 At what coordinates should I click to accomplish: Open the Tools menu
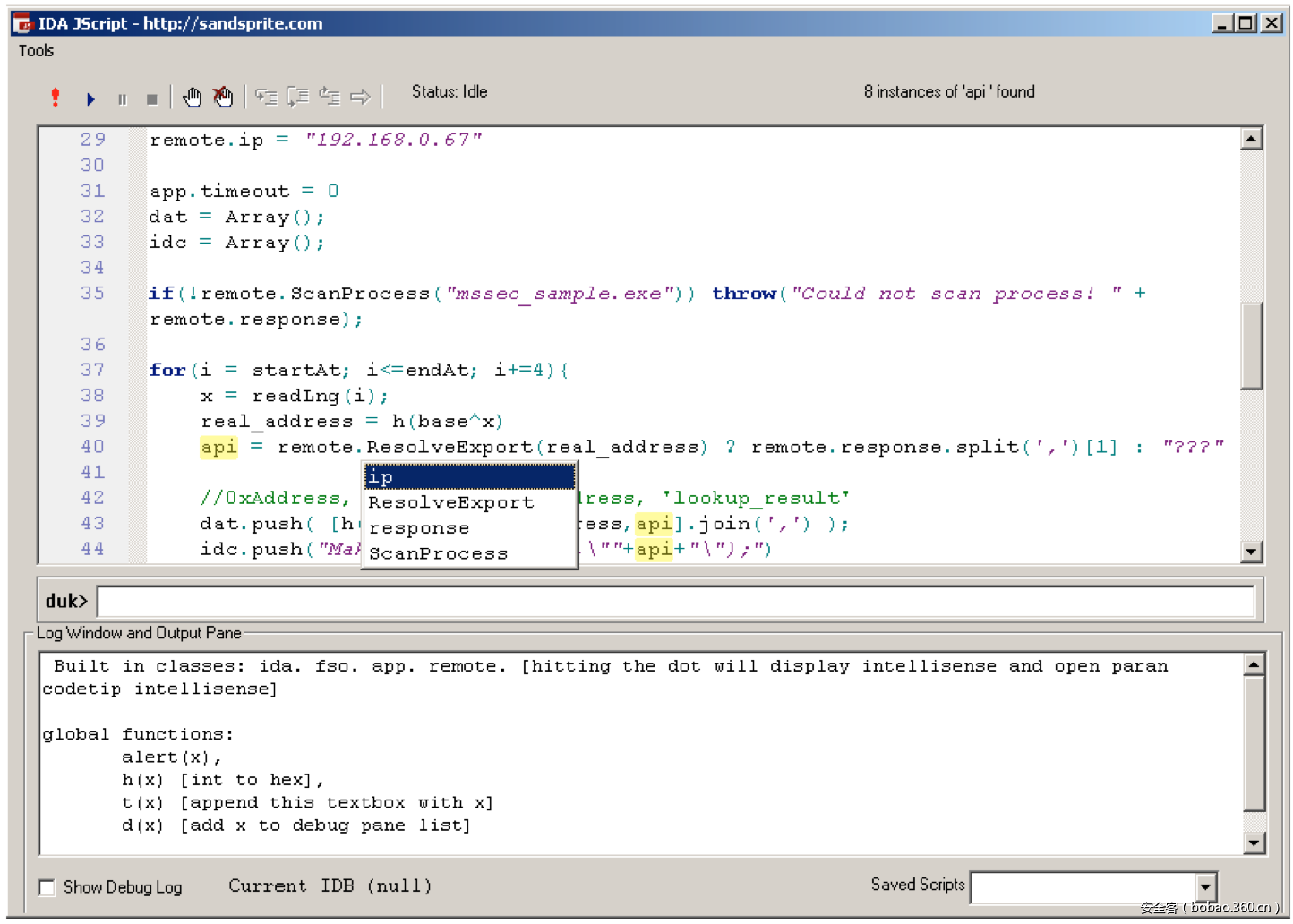[x=37, y=51]
